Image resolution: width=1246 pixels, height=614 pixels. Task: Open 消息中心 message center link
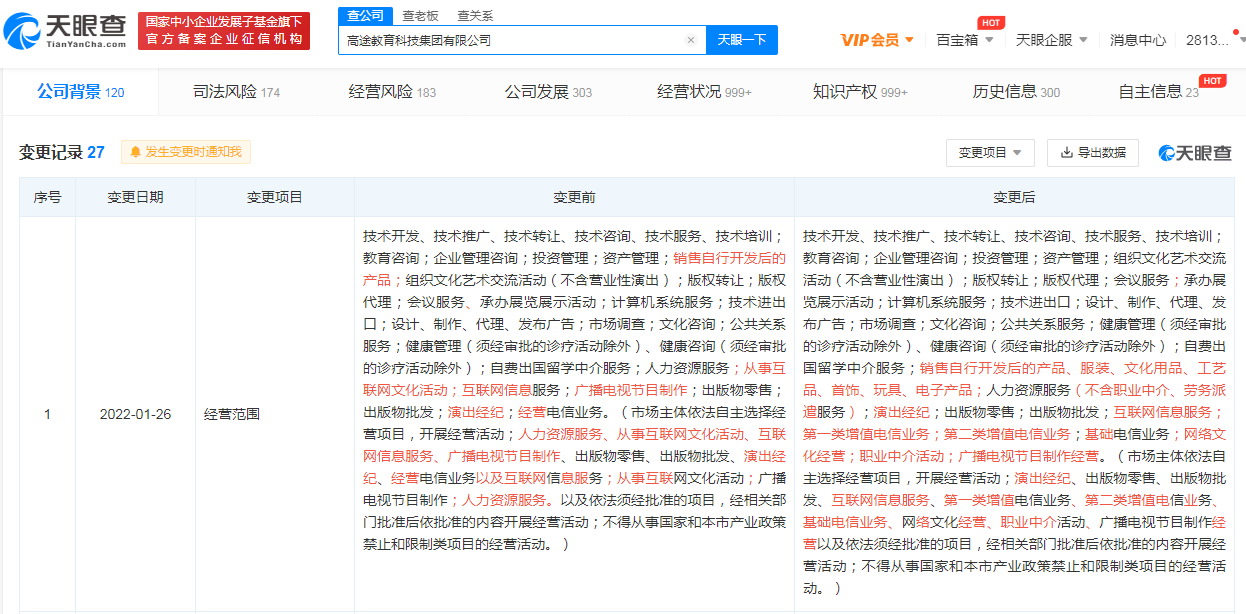coord(1137,40)
